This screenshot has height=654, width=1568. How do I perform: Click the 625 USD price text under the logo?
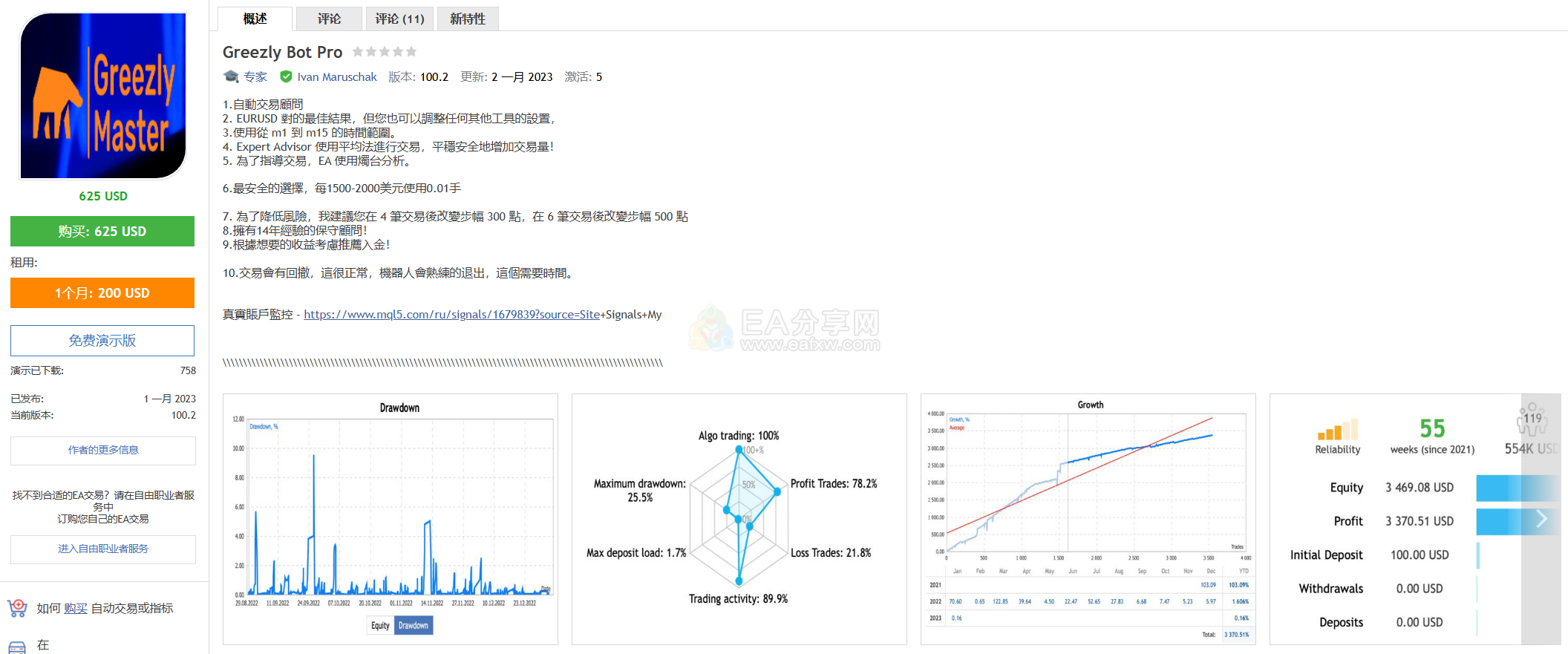(103, 196)
